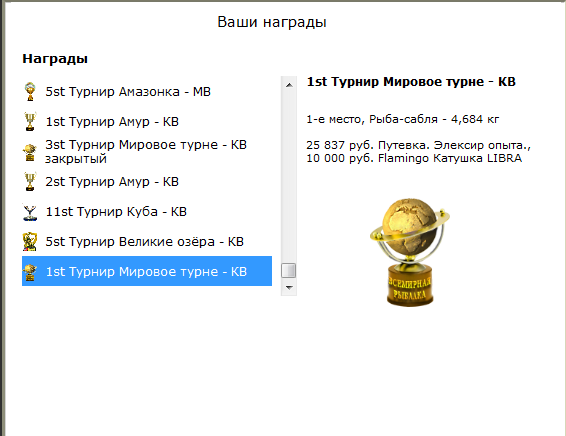Click the awards list scrollbar thumb
566x436 pixels.
[288, 270]
